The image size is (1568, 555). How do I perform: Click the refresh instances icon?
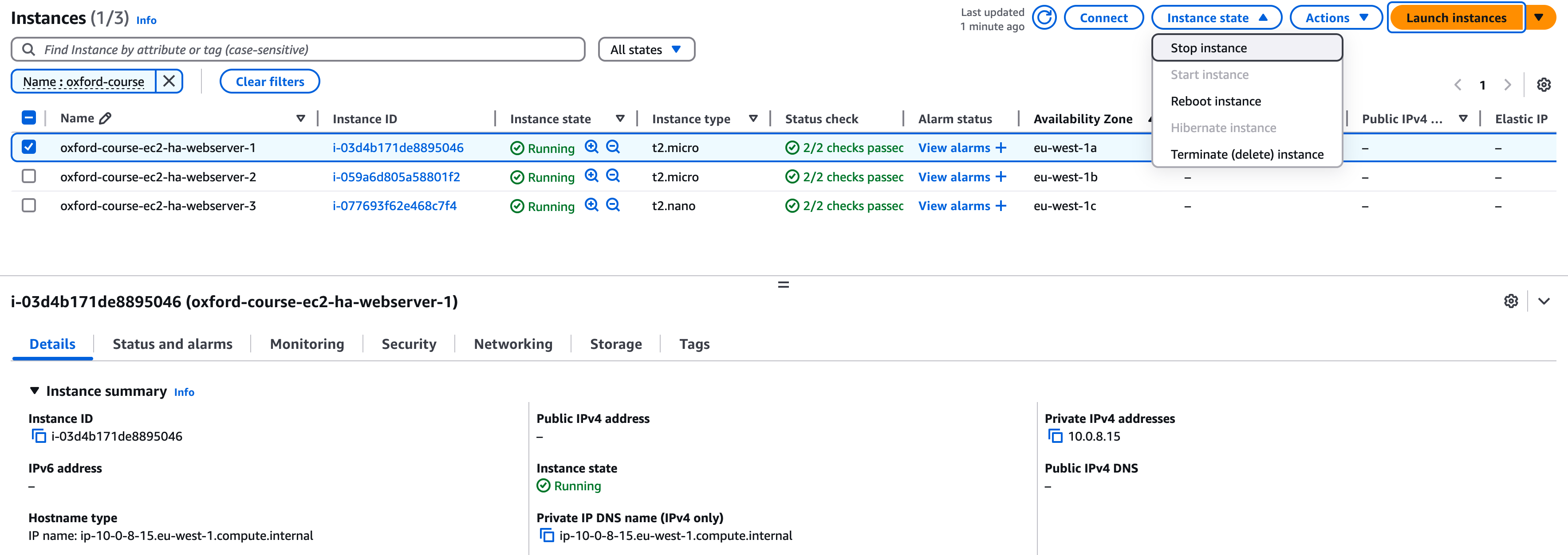click(x=1044, y=18)
